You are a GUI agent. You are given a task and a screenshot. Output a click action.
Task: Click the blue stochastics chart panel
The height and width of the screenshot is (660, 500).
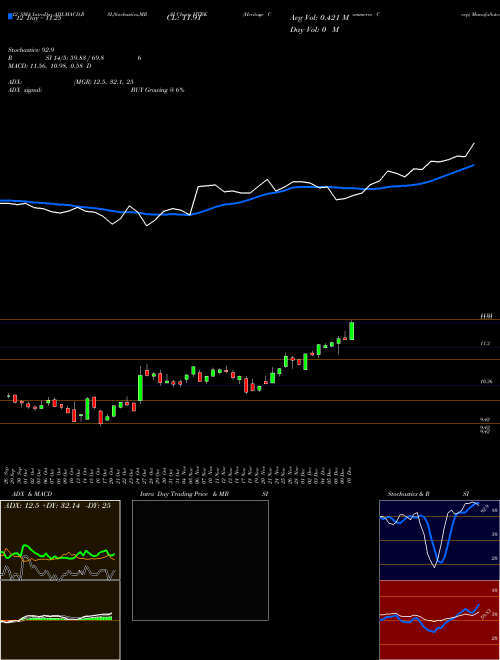click(439, 540)
